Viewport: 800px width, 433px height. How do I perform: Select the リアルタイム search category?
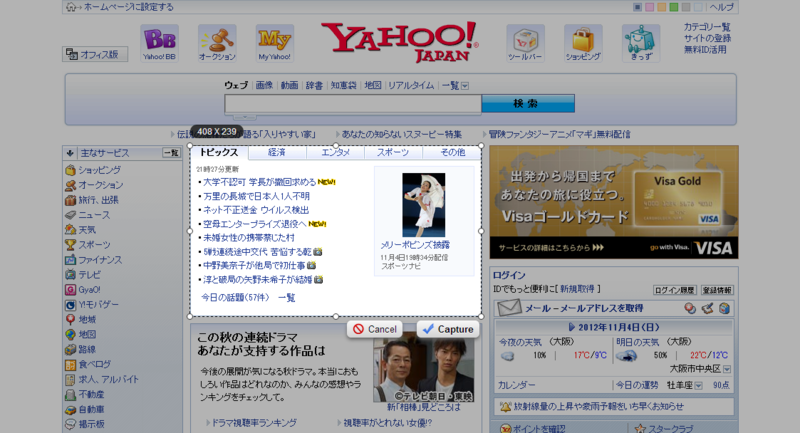(411, 85)
